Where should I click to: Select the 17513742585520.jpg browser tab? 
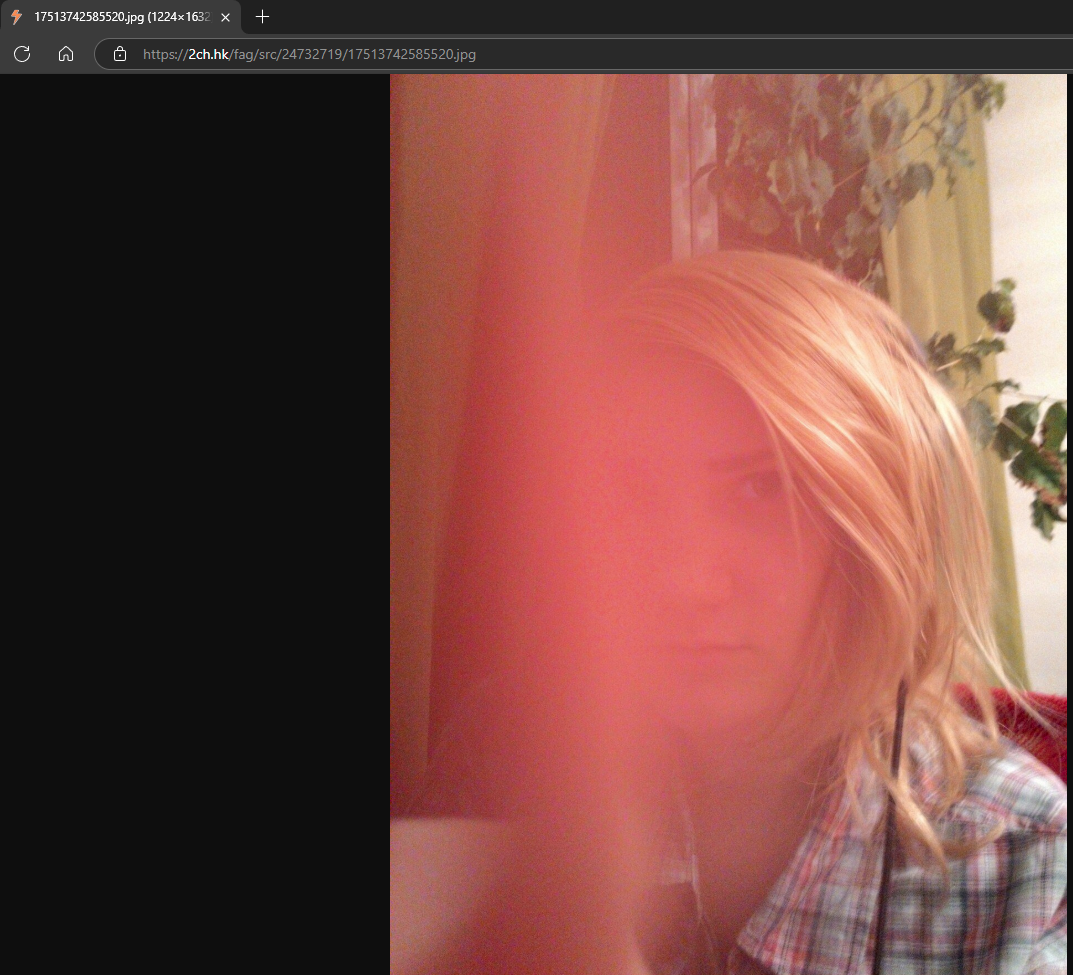pos(120,17)
